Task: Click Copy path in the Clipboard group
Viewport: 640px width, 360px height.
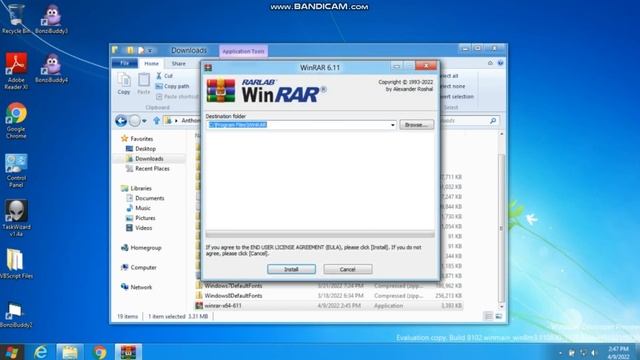Action: [x=172, y=86]
